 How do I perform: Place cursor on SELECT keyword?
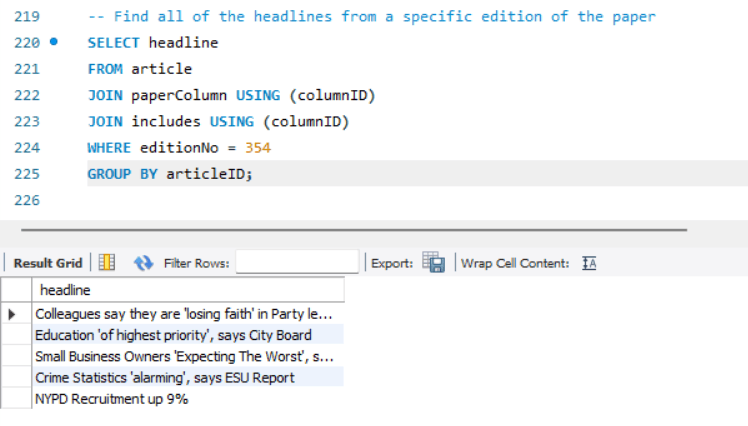[114, 43]
